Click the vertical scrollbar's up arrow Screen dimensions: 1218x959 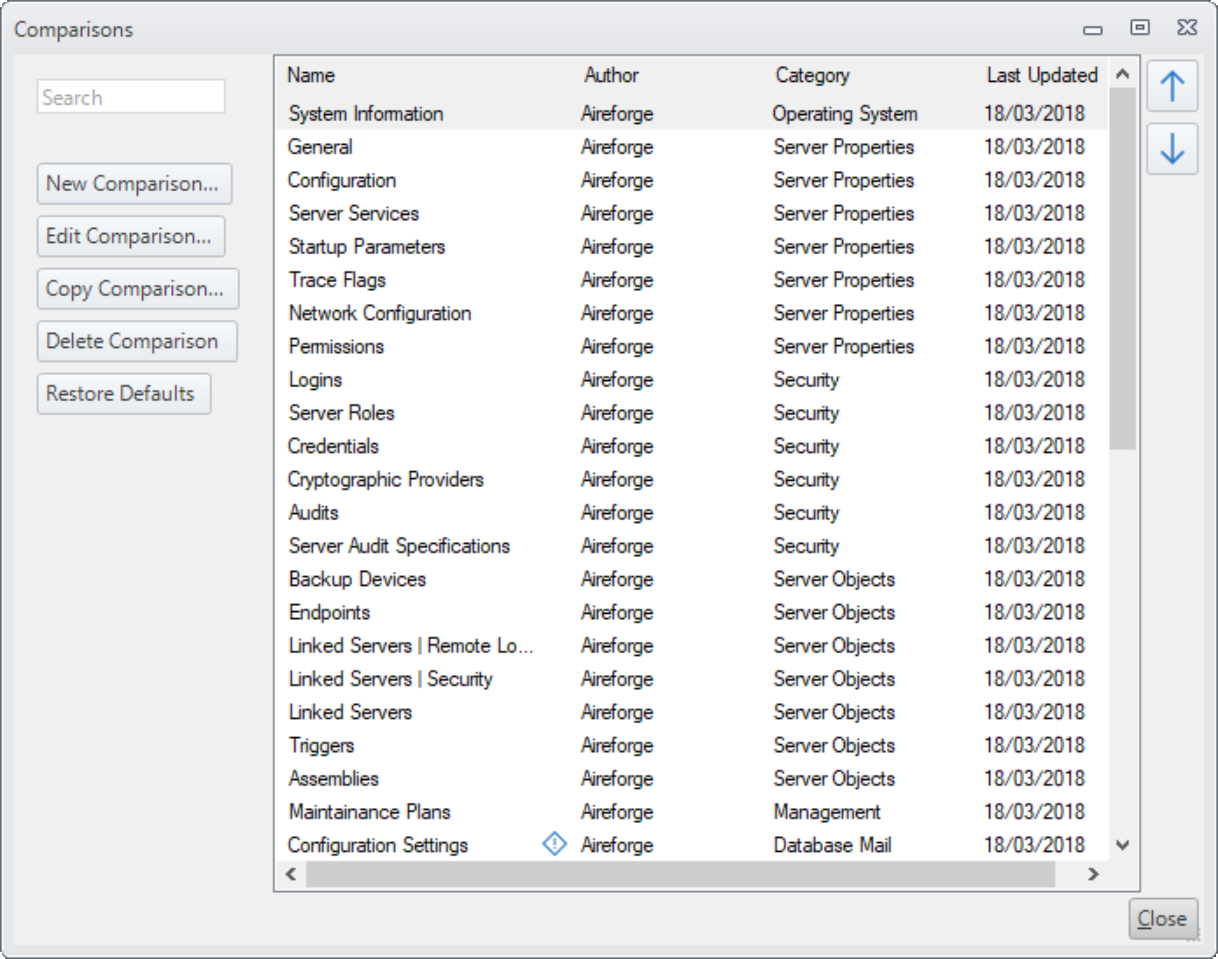[1122, 71]
